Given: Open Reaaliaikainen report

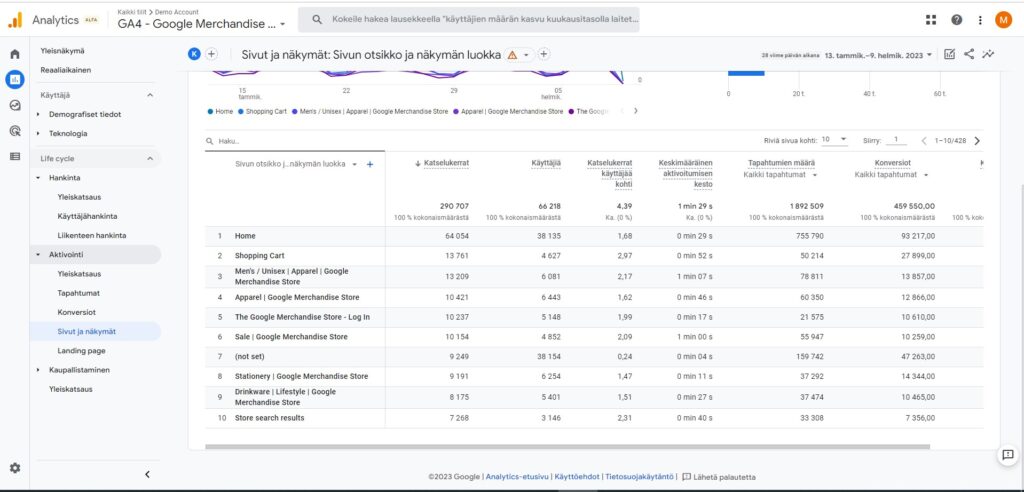Looking at the screenshot, I should (66, 70).
